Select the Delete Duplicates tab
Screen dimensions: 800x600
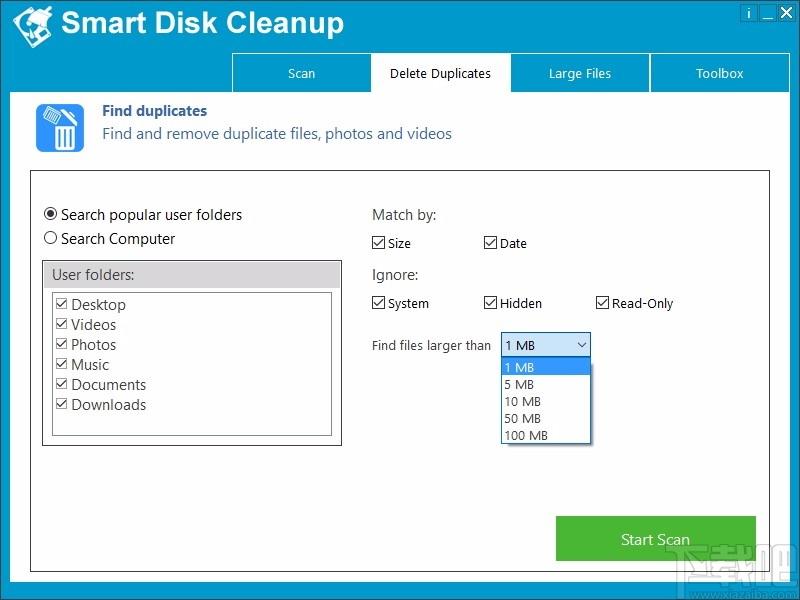click(440, 73)
